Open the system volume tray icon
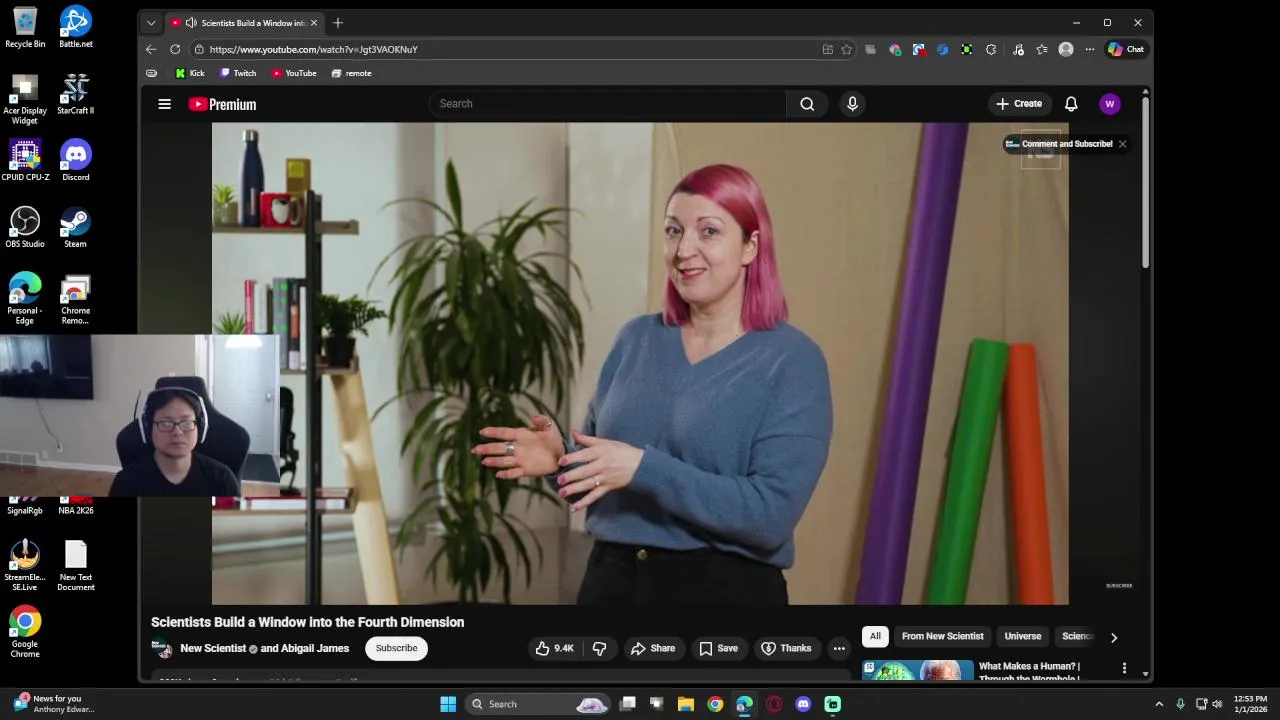 pyautogui.click(x=1217, y=704)
